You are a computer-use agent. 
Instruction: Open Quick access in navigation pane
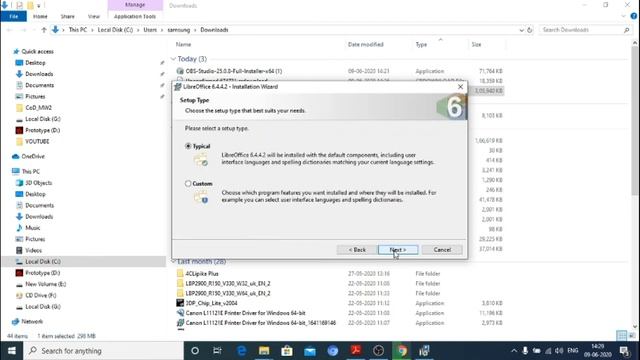(37, 51)
